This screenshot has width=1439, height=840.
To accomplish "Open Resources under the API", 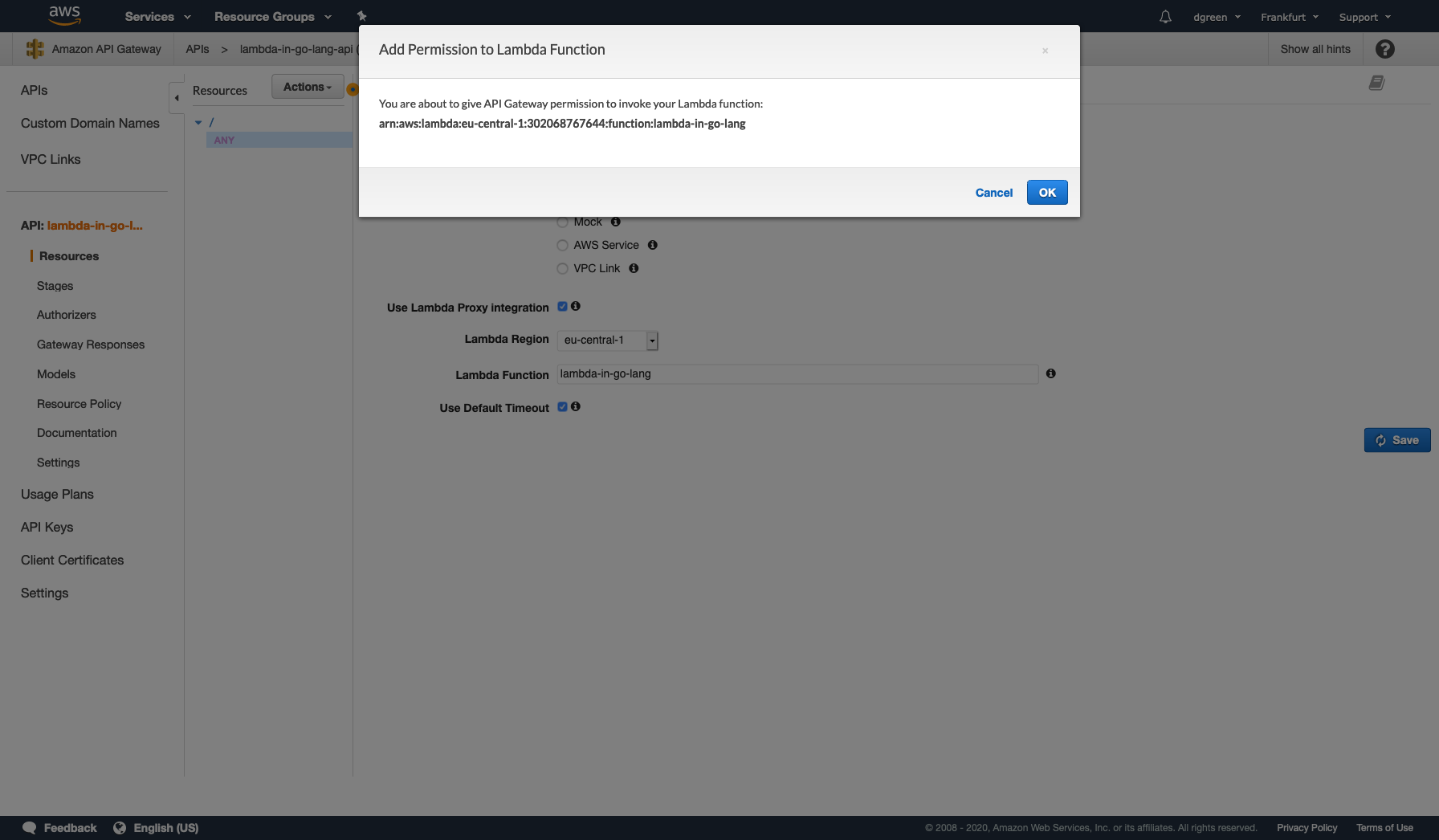I will [69, 256].
